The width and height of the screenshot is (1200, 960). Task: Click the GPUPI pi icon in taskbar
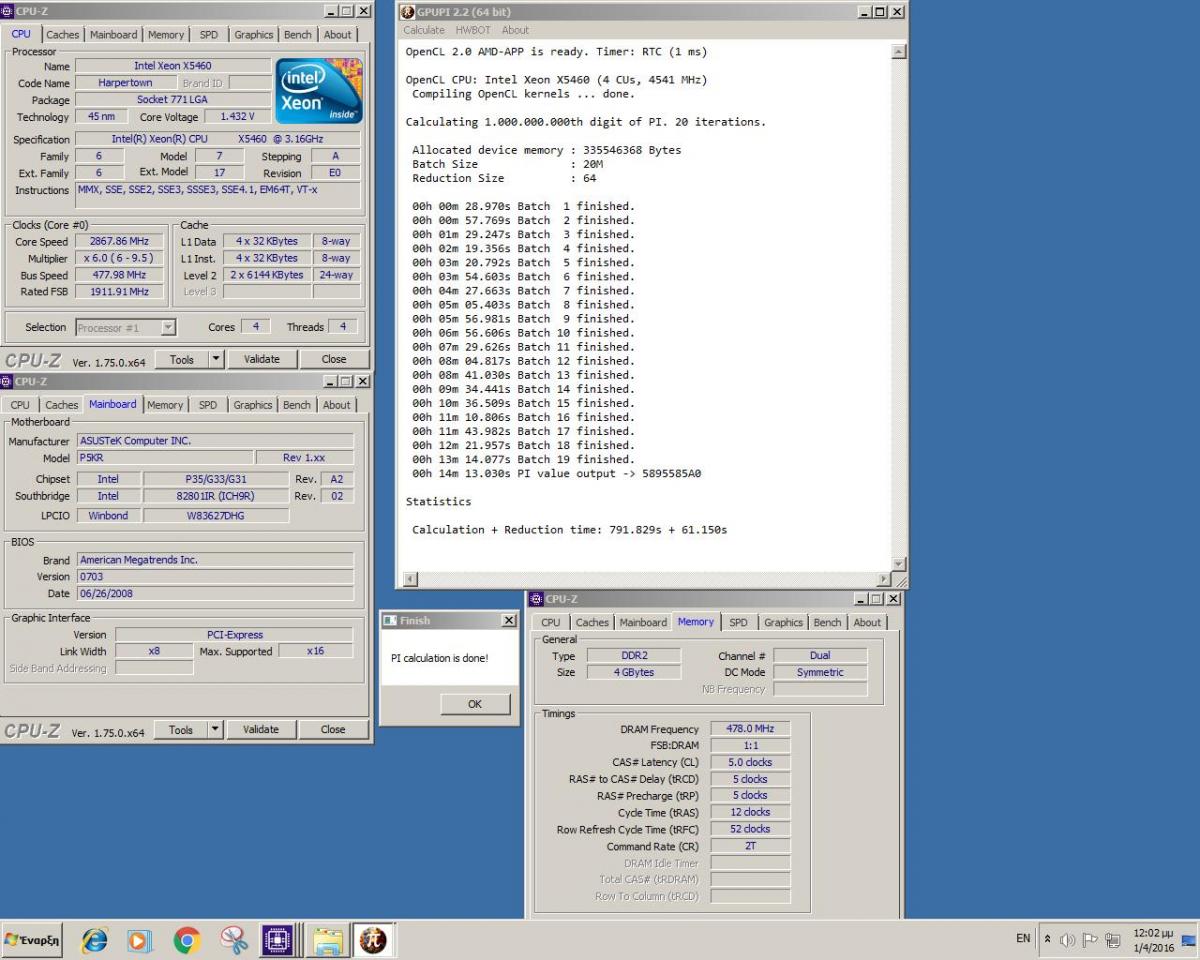click(x=373, y=939)
